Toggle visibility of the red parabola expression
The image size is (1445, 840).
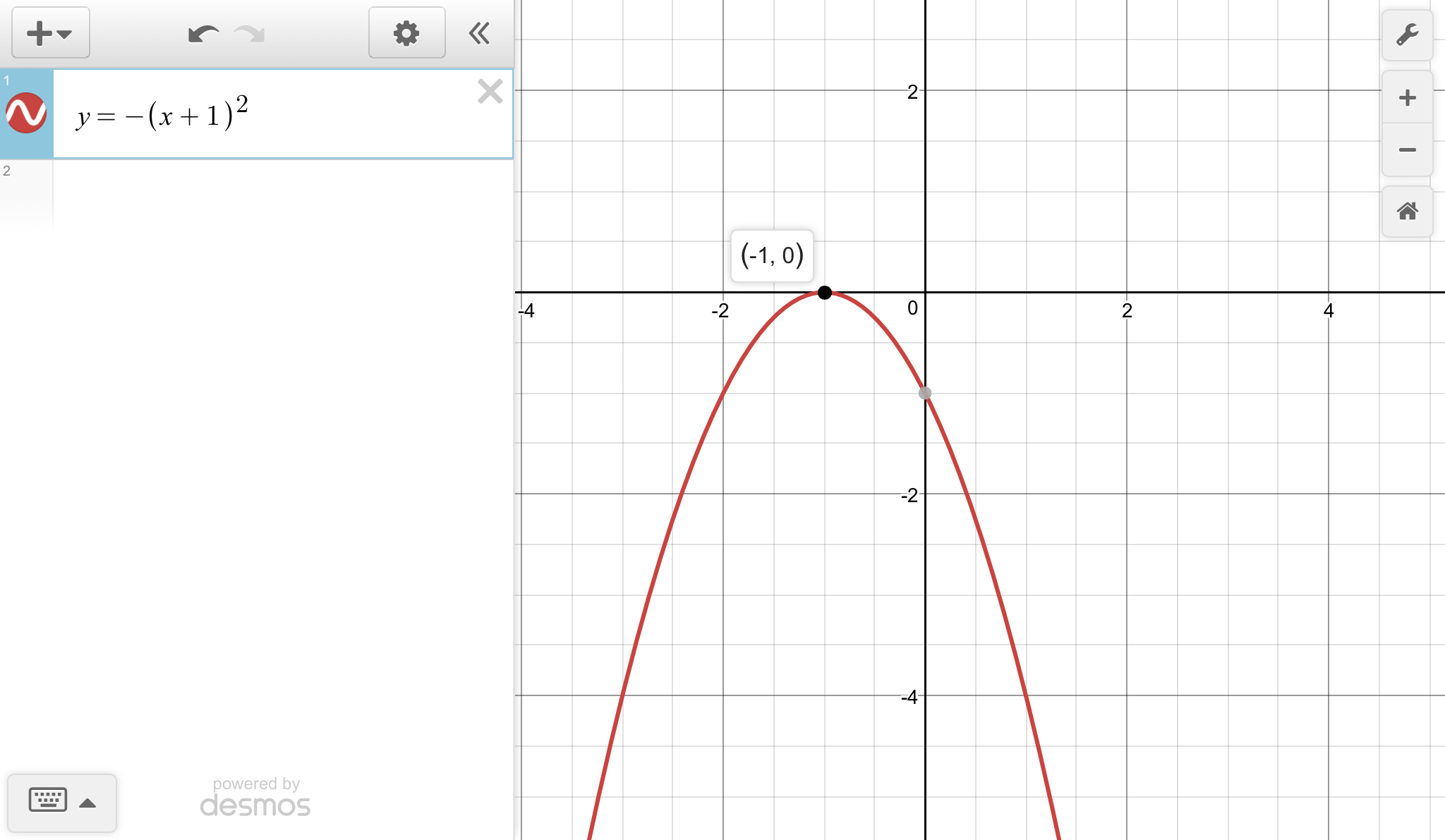(26, 113)
